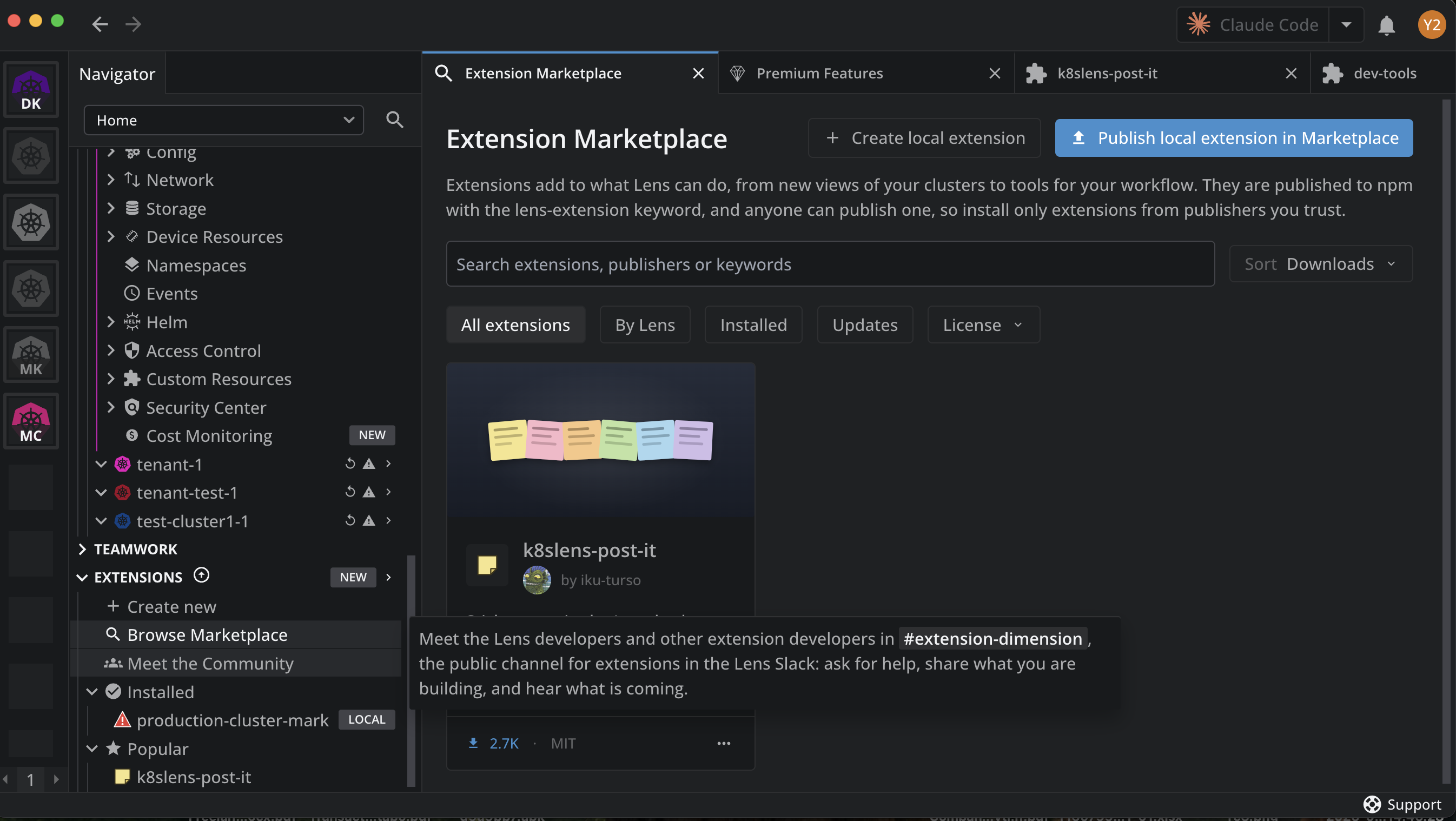The image size is (1456, 821).
Task: Click the warning icon on tenant-test-1 row
Action: click(369, 492)
